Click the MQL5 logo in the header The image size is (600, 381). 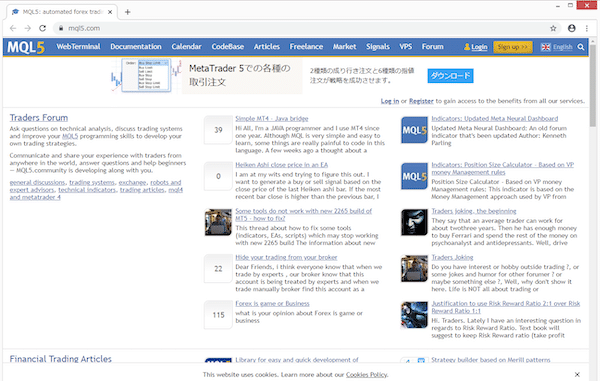click(26, 47)
